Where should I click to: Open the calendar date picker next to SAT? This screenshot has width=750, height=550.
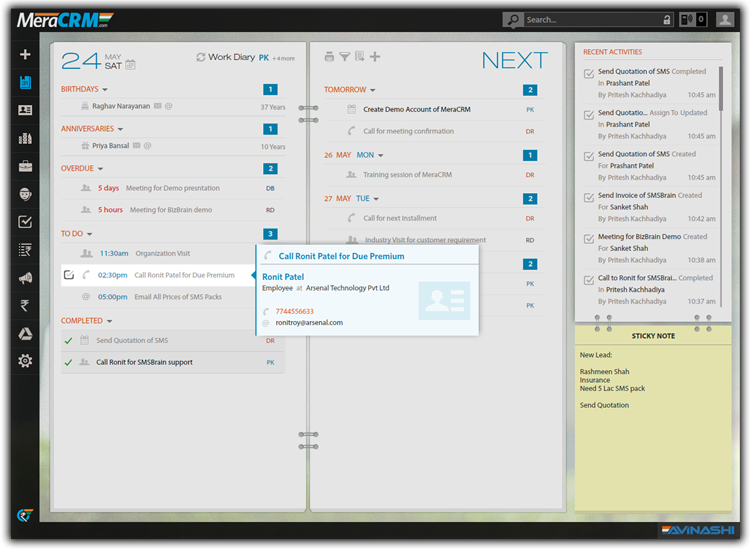[130, 65]
